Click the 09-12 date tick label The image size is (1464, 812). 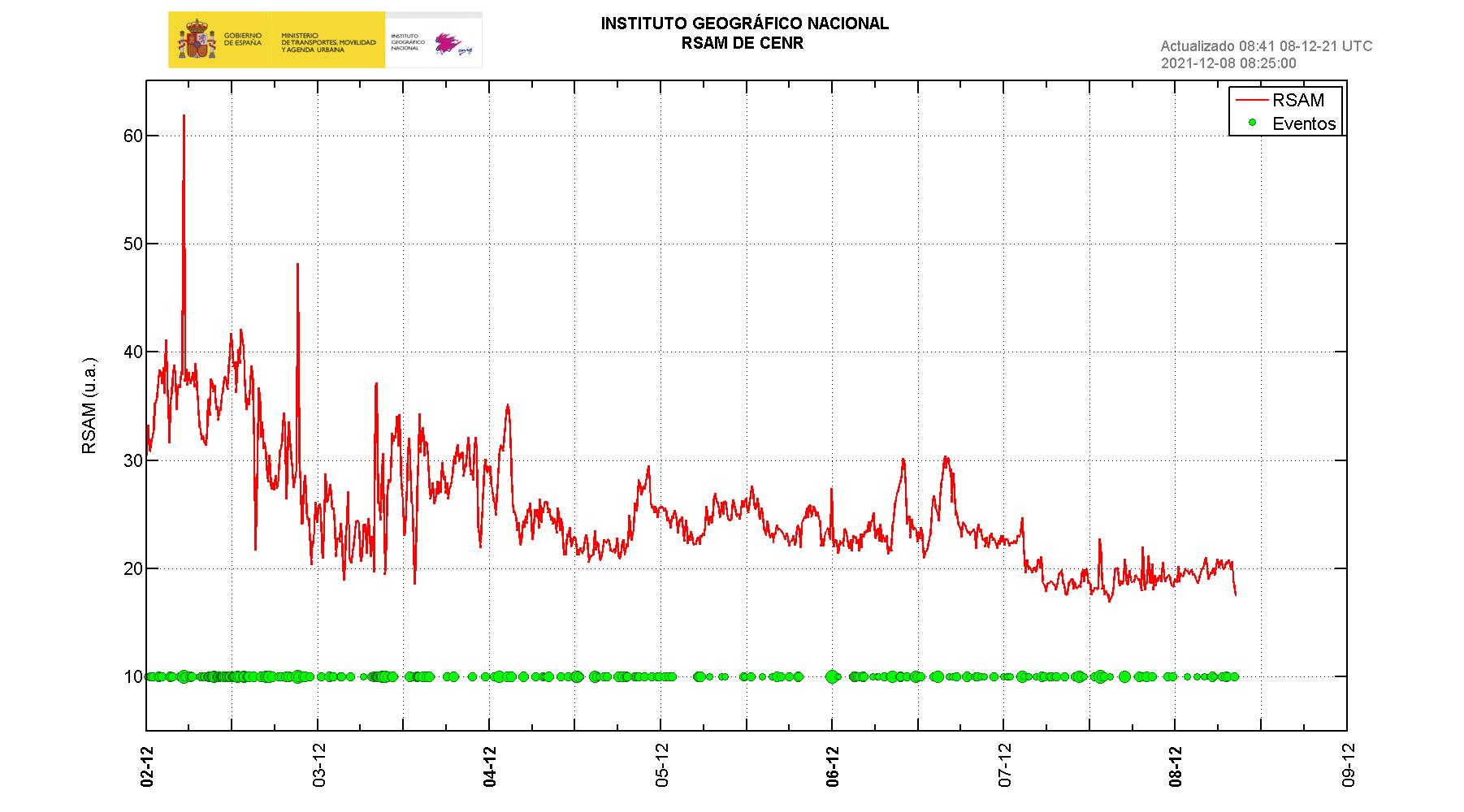1348,765
